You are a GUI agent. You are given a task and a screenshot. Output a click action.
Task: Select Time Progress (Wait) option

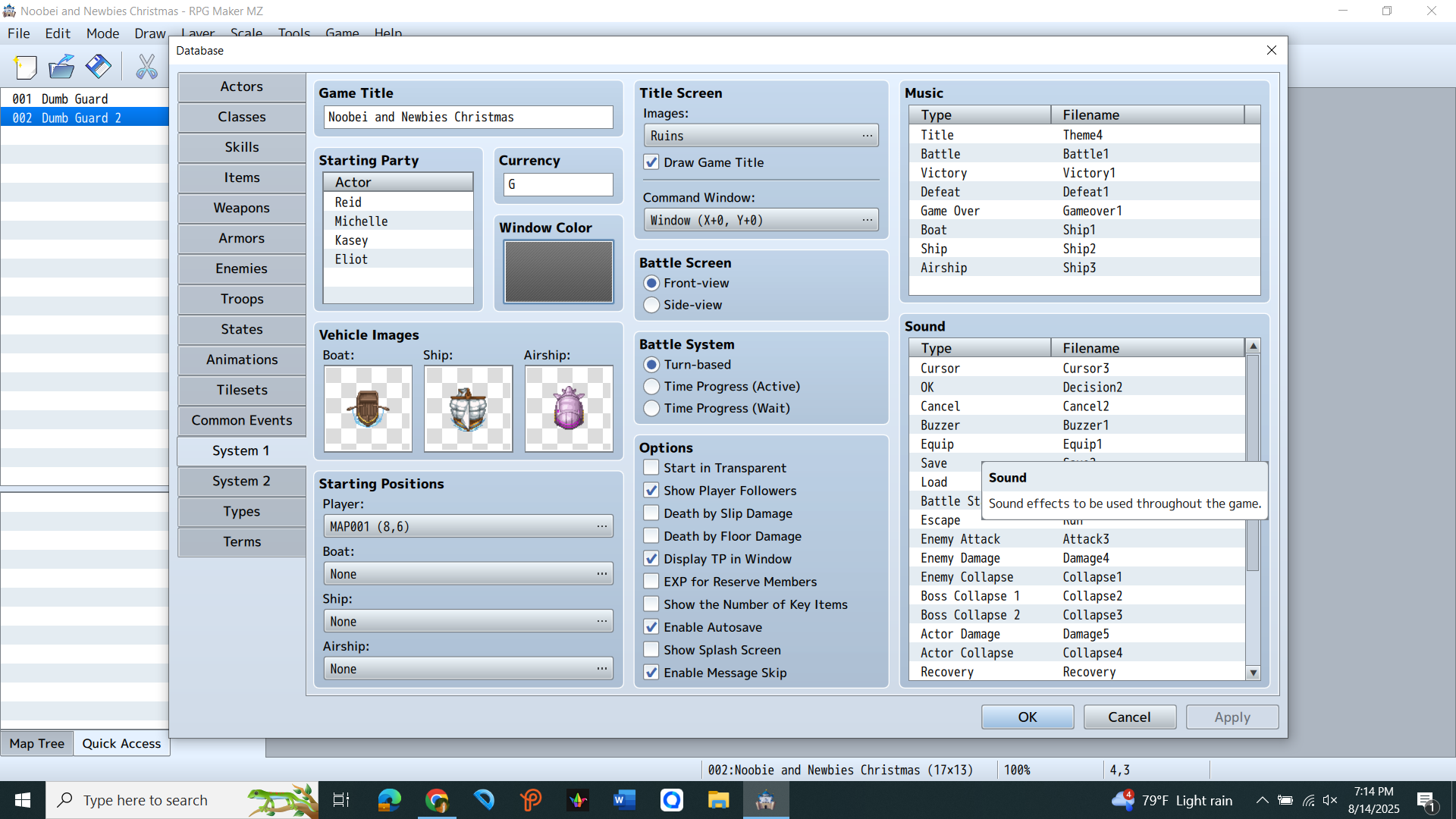click(651, 408)
